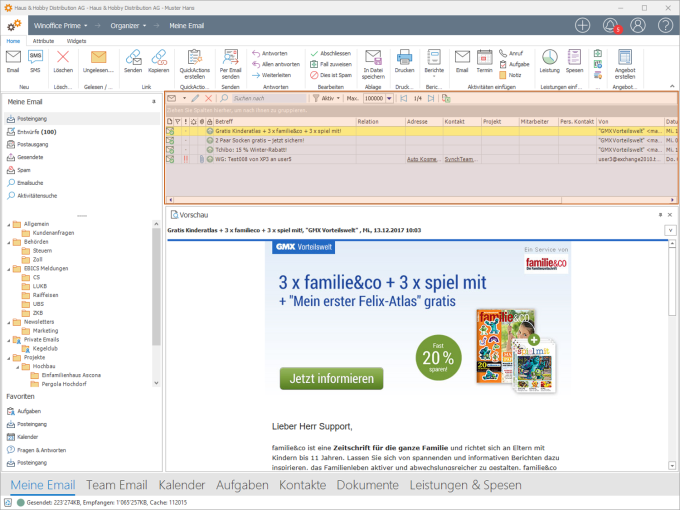Expand the preview header dropdown arrow

tap(670, 230)
